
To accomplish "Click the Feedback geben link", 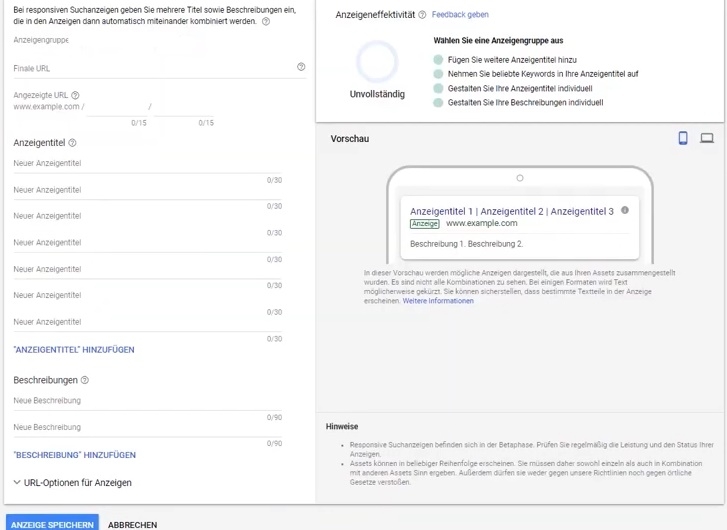I will pyautogui.click(x=460, y=15).
